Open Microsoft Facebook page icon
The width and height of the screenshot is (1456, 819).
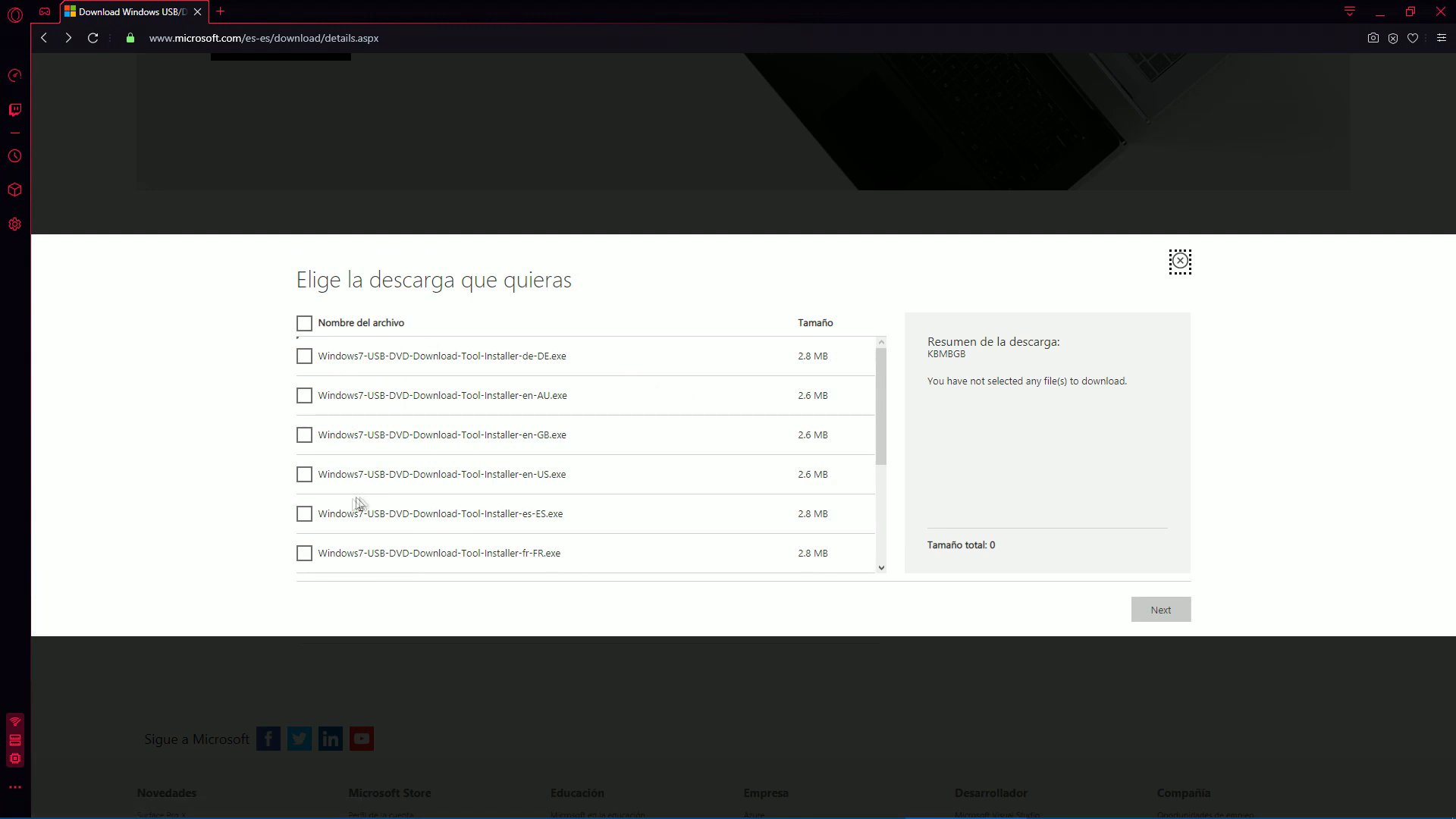(268, 739)
